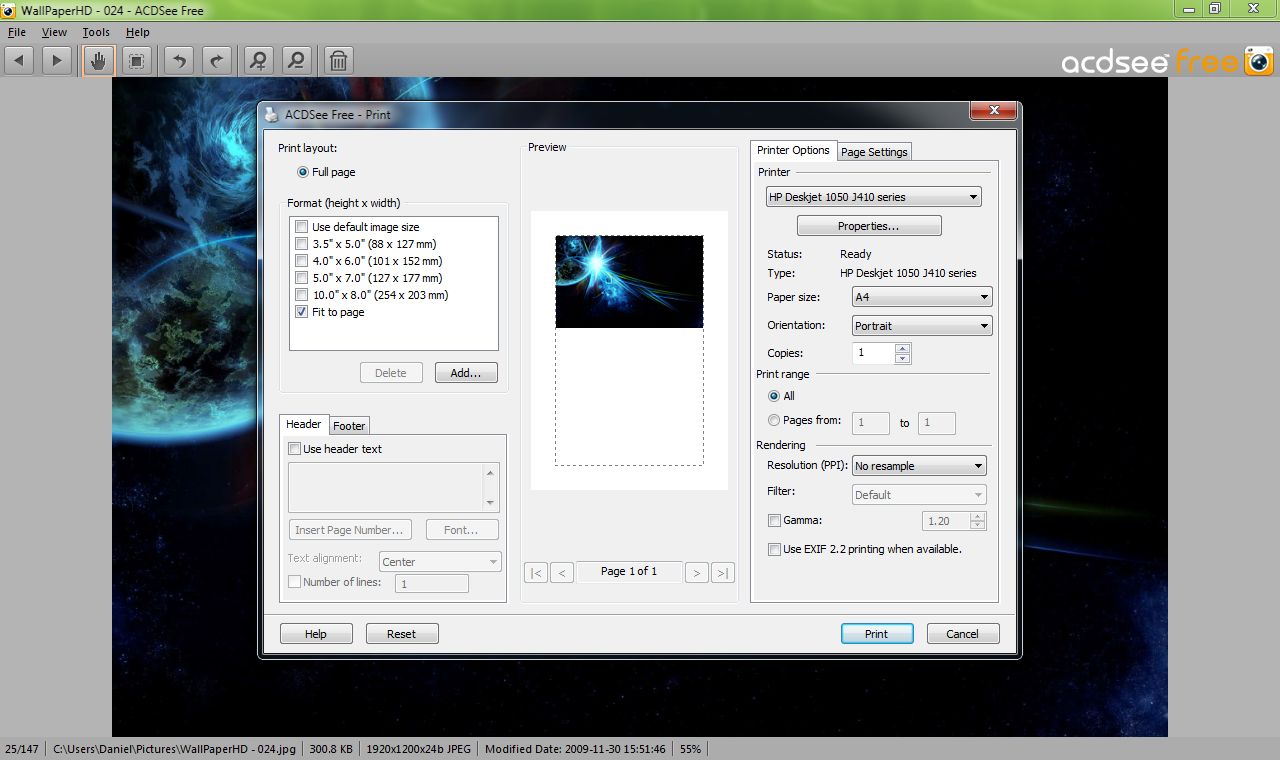The width and height of the screenshot is (1280, 760).
Task: Click the Zoom out magnifier
Action: (x=296, y=61)
